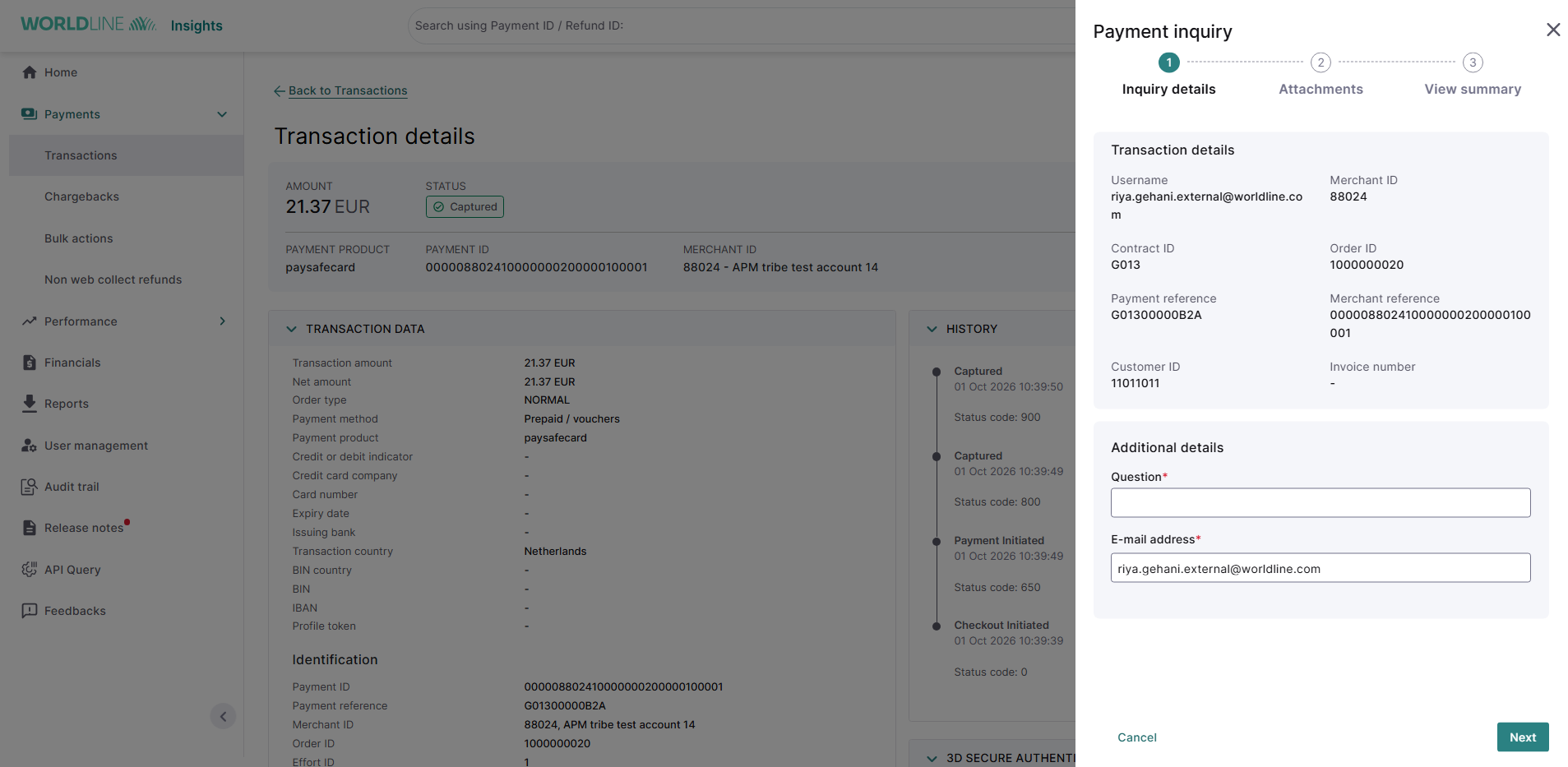
Task: Click the Release notes page icon
Action: 30,528
